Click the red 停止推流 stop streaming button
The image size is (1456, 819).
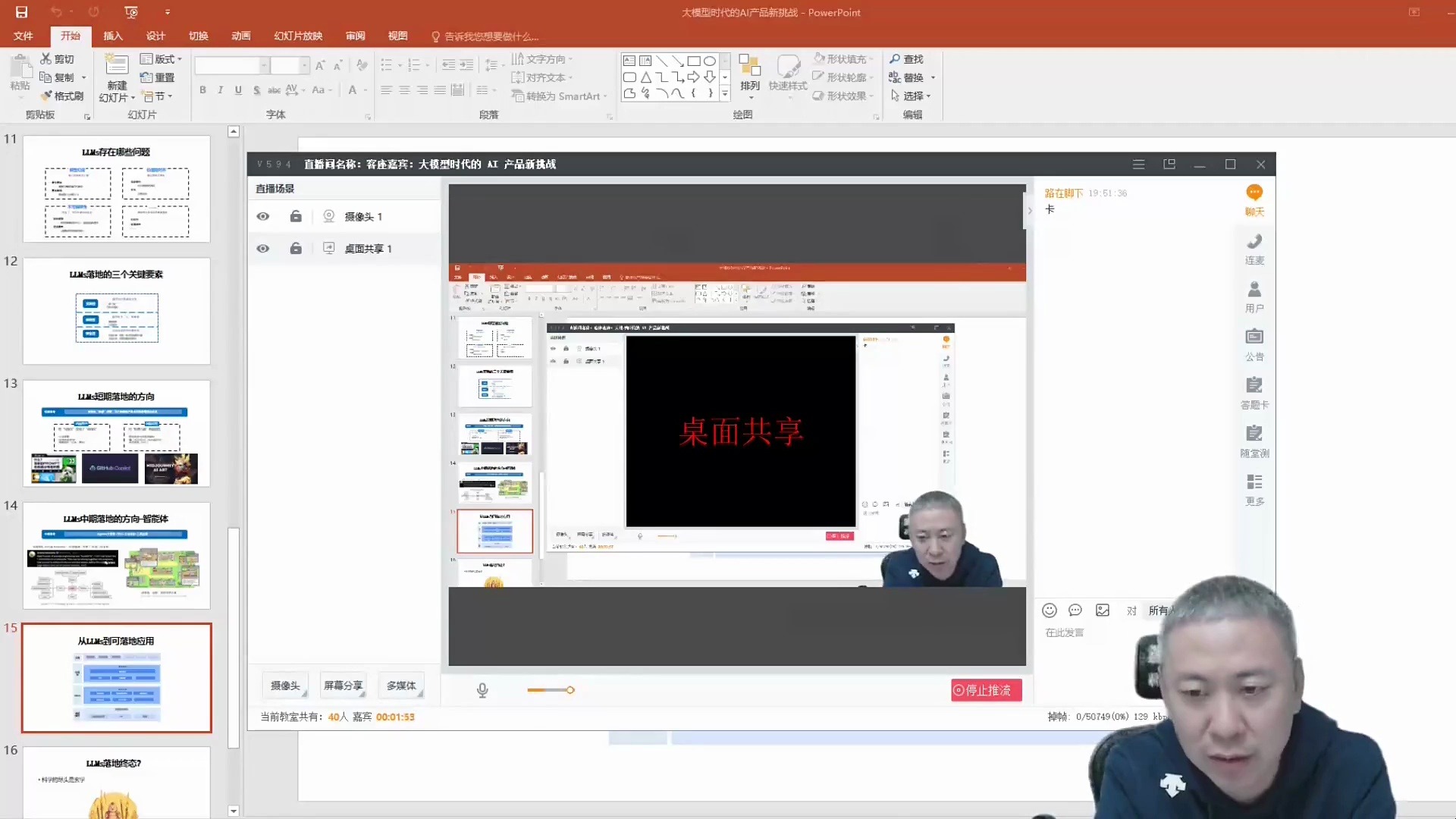pyautogui.click(x=987, y=690)
